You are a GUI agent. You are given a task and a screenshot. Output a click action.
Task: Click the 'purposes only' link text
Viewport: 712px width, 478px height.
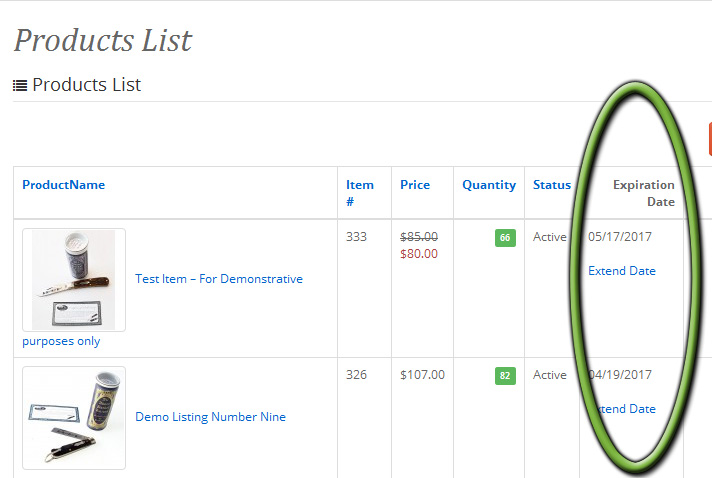(x=61, y=341)
